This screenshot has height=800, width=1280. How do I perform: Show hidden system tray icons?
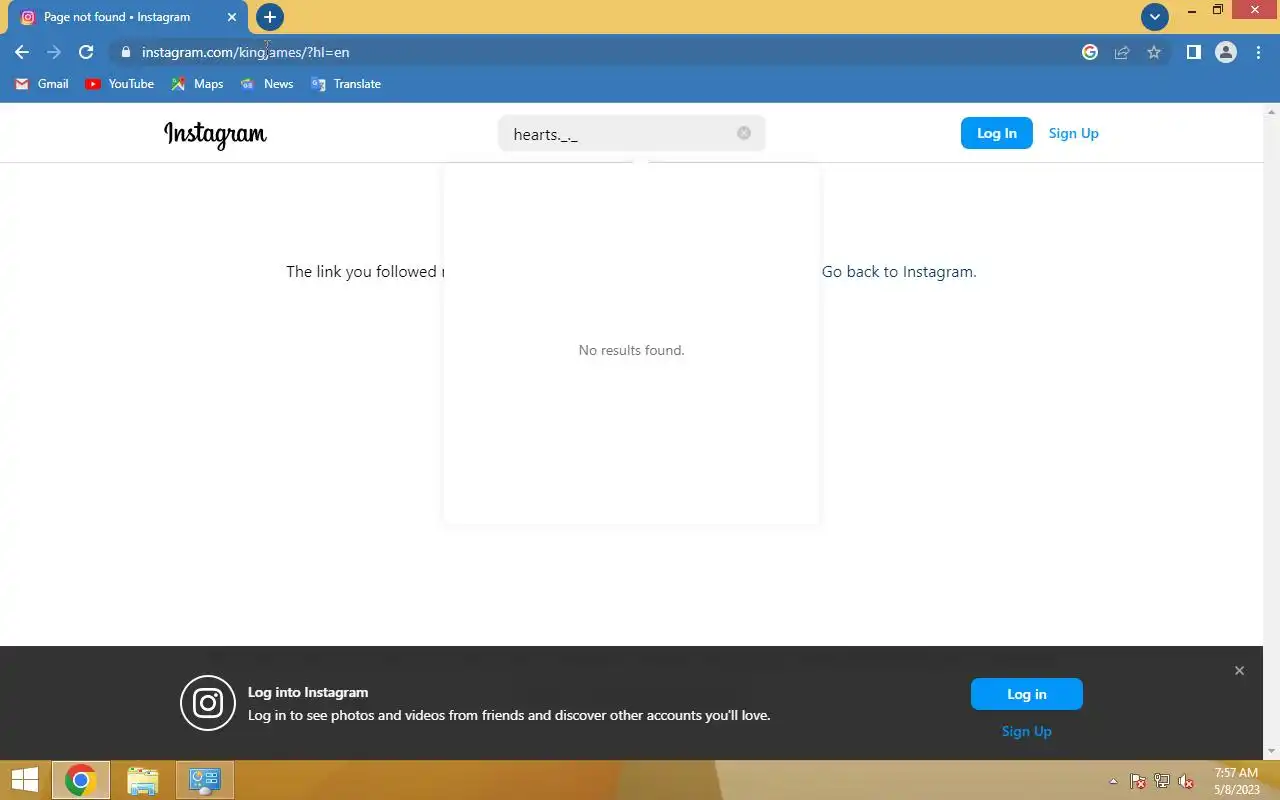(1113, 781)
